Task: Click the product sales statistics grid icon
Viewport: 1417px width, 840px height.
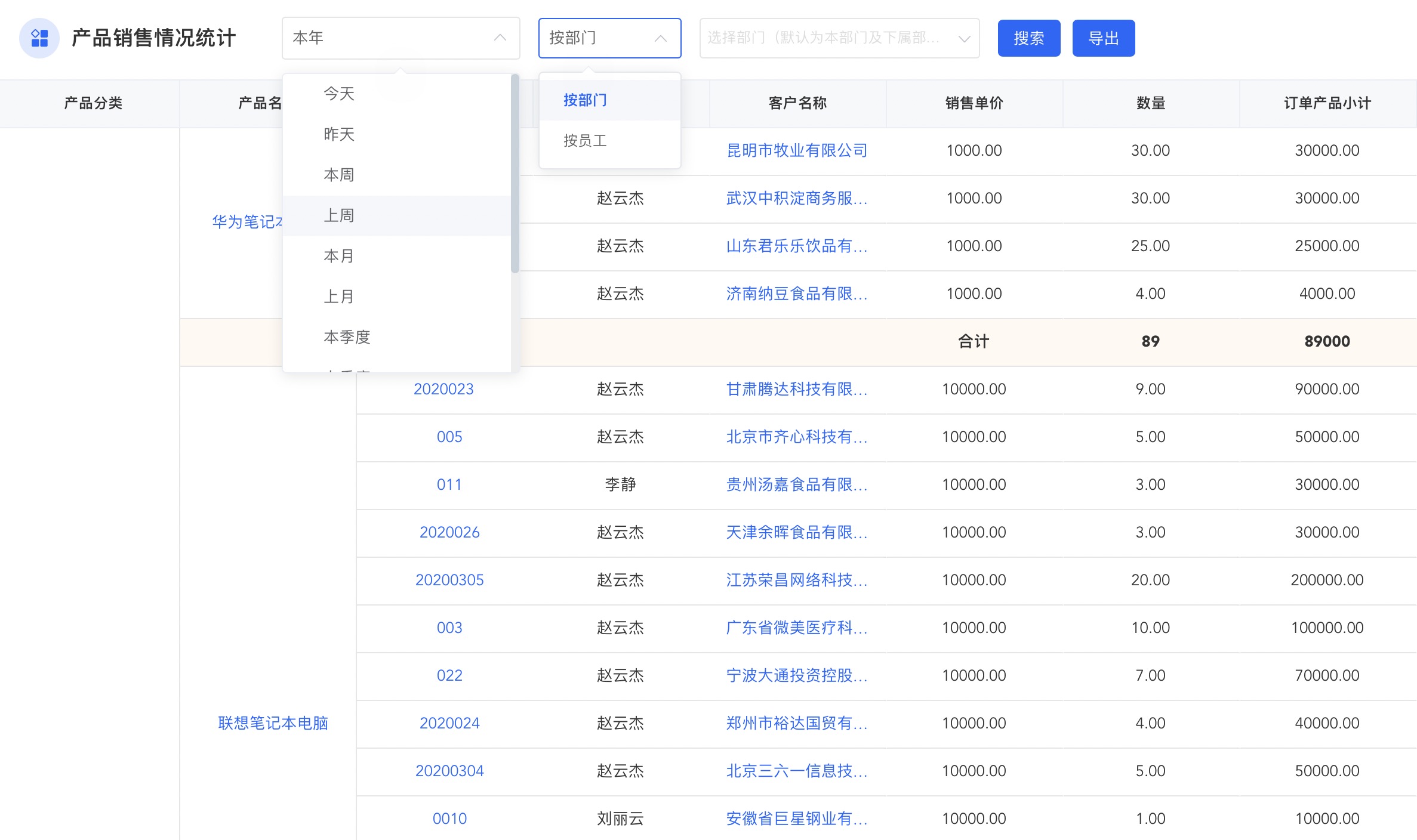Action: 39,38
